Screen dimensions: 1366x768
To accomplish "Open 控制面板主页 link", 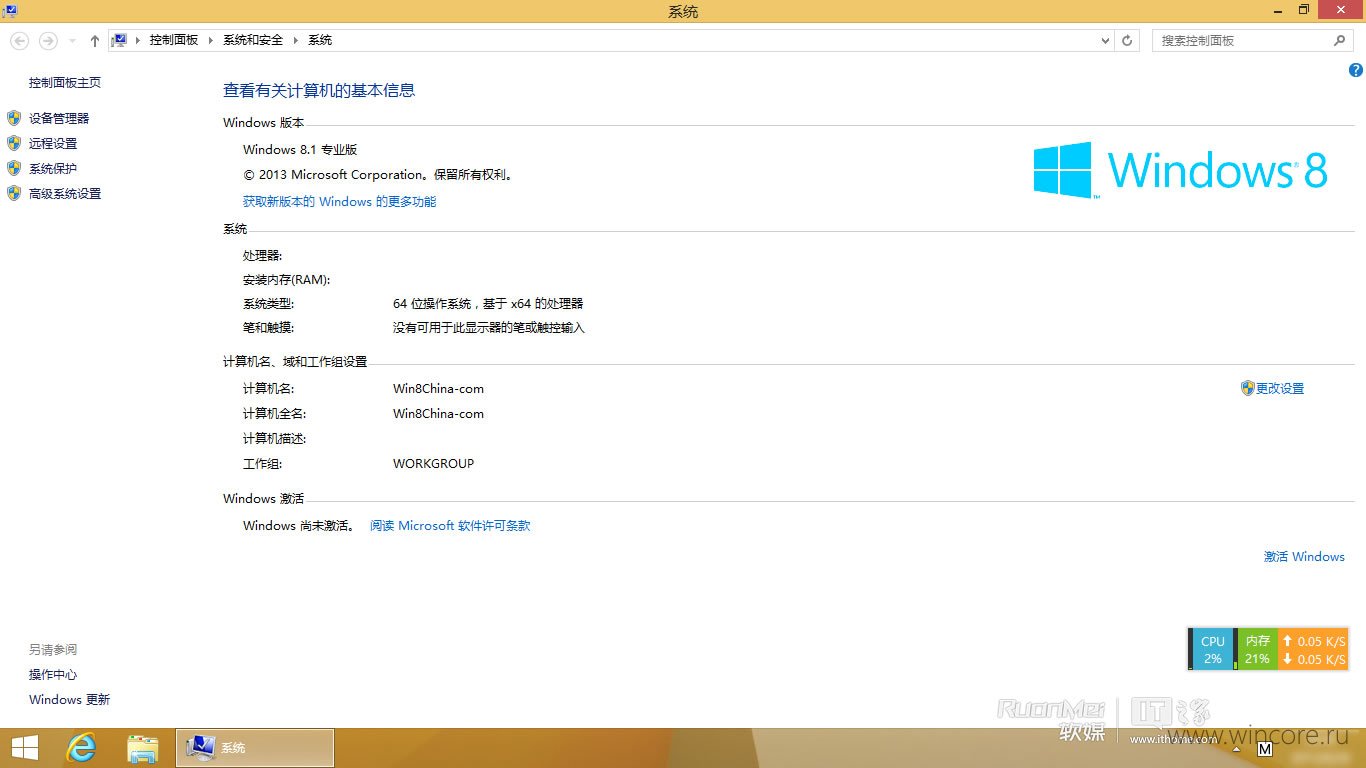I will click(65, 83).
